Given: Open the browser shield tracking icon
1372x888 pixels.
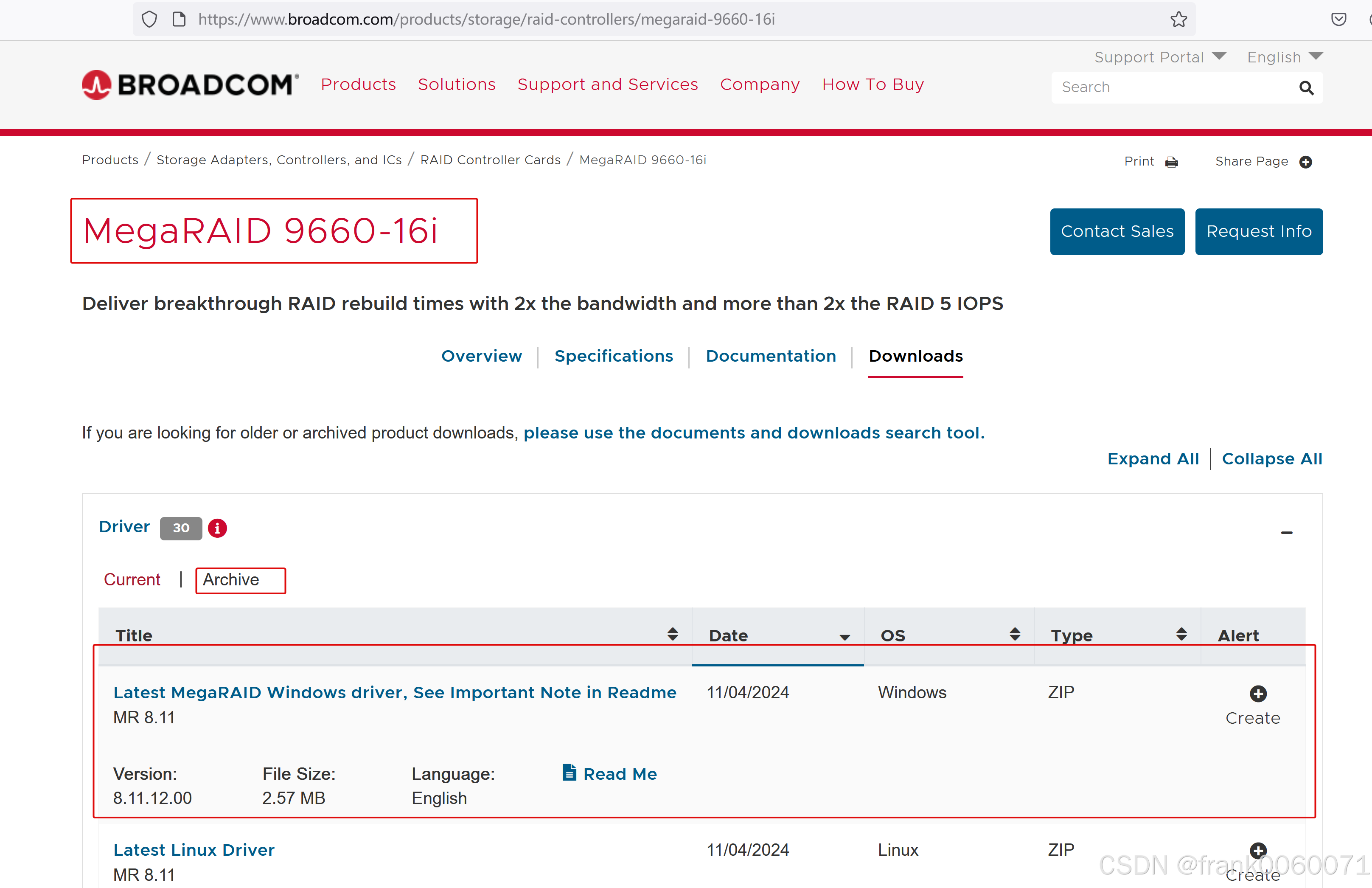Looking at the screenshot, I should pos(149,20).
